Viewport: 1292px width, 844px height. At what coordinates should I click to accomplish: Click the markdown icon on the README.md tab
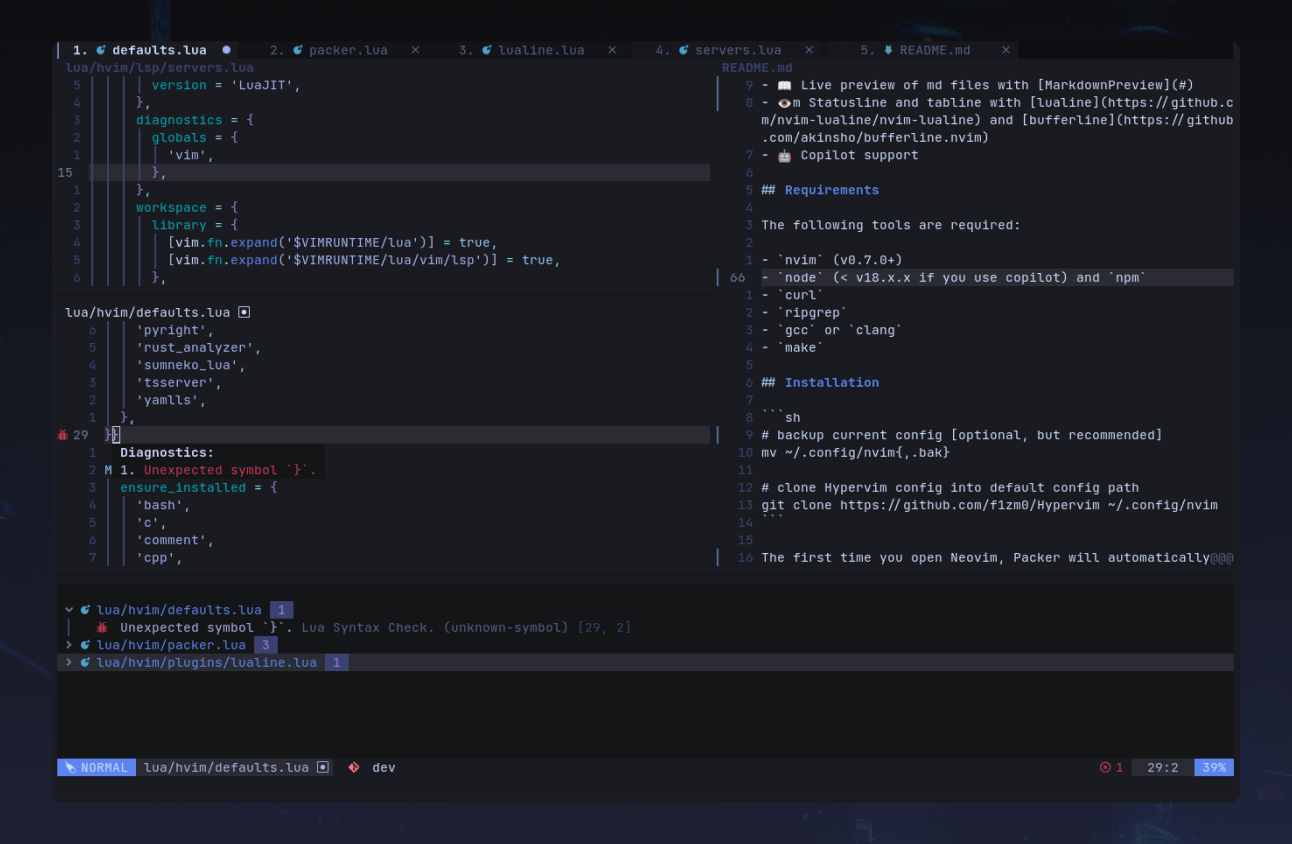coord(889,50)
